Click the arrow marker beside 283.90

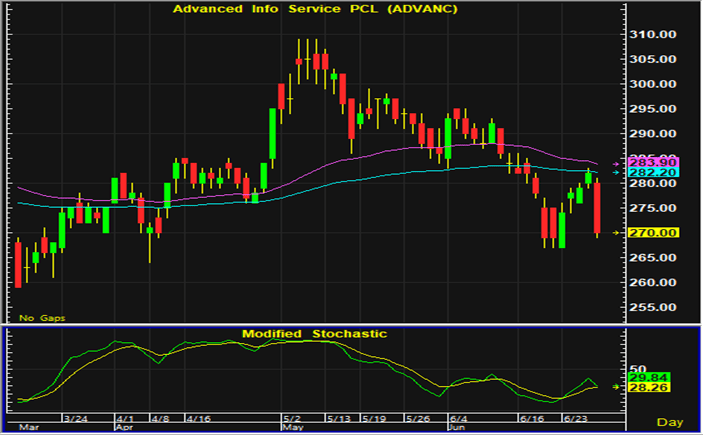tap(615, 162)
